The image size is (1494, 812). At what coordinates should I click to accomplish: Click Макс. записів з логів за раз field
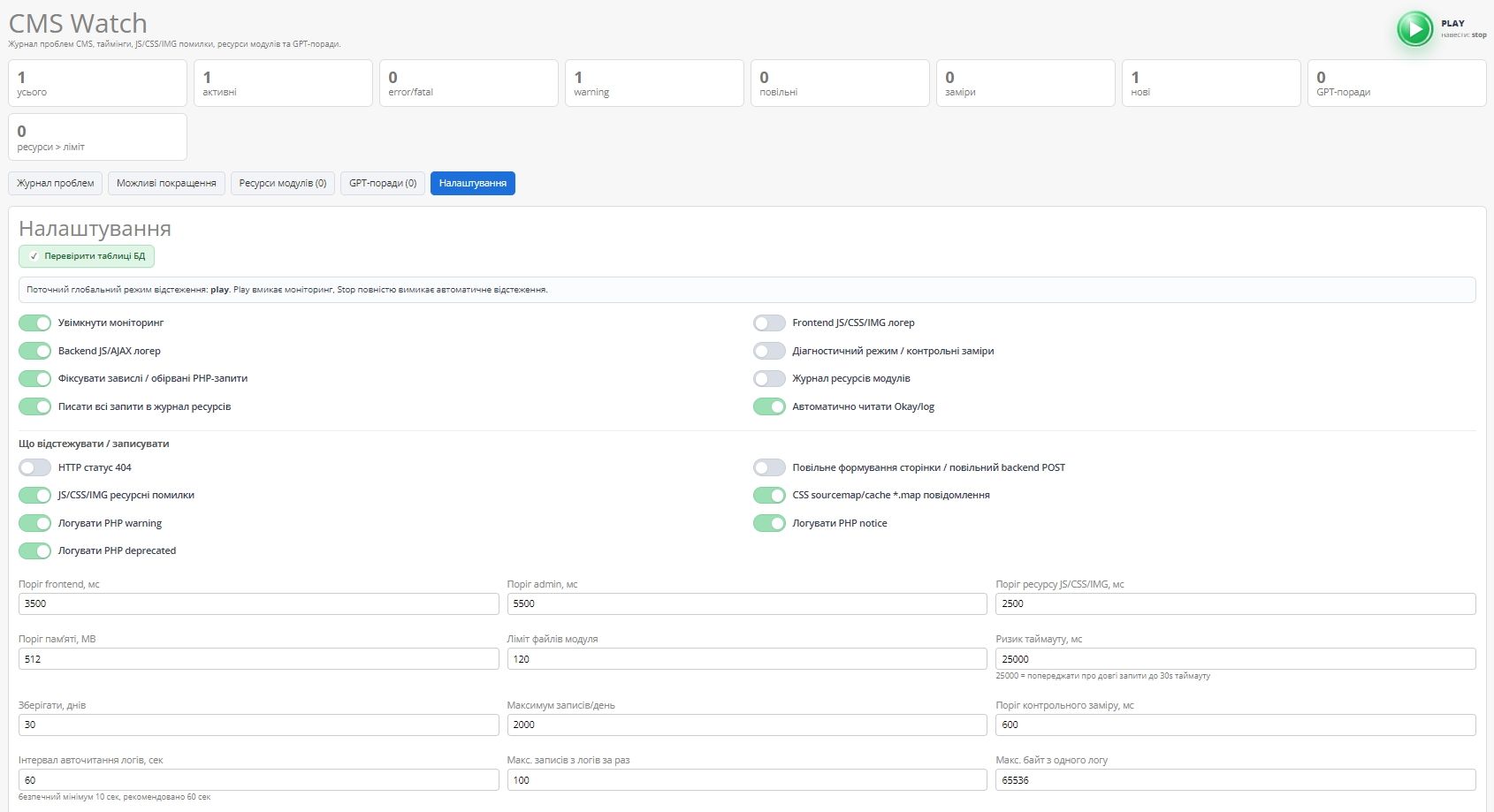[747, 780]
